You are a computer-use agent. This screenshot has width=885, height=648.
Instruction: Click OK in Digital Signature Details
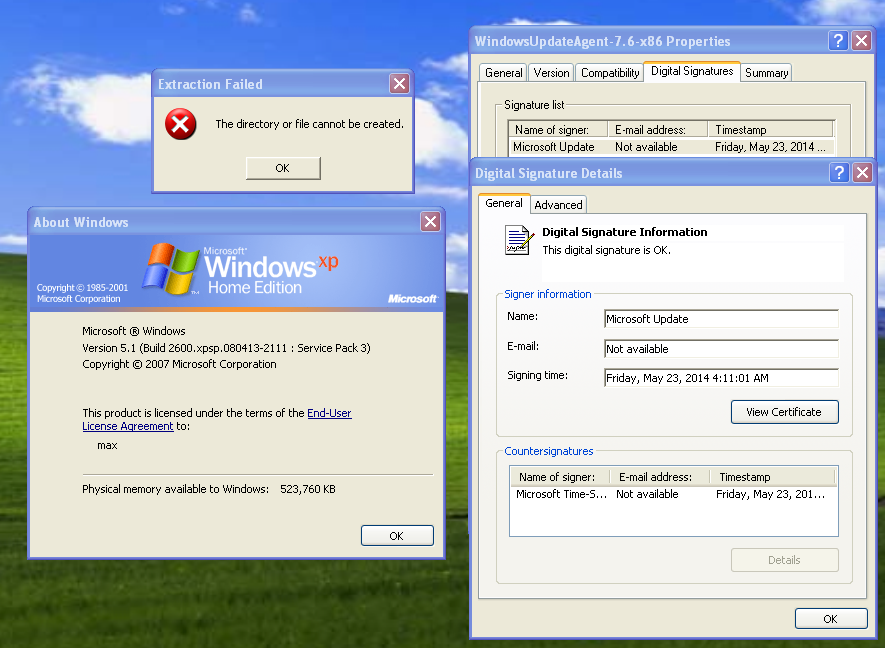coord(831,619)
